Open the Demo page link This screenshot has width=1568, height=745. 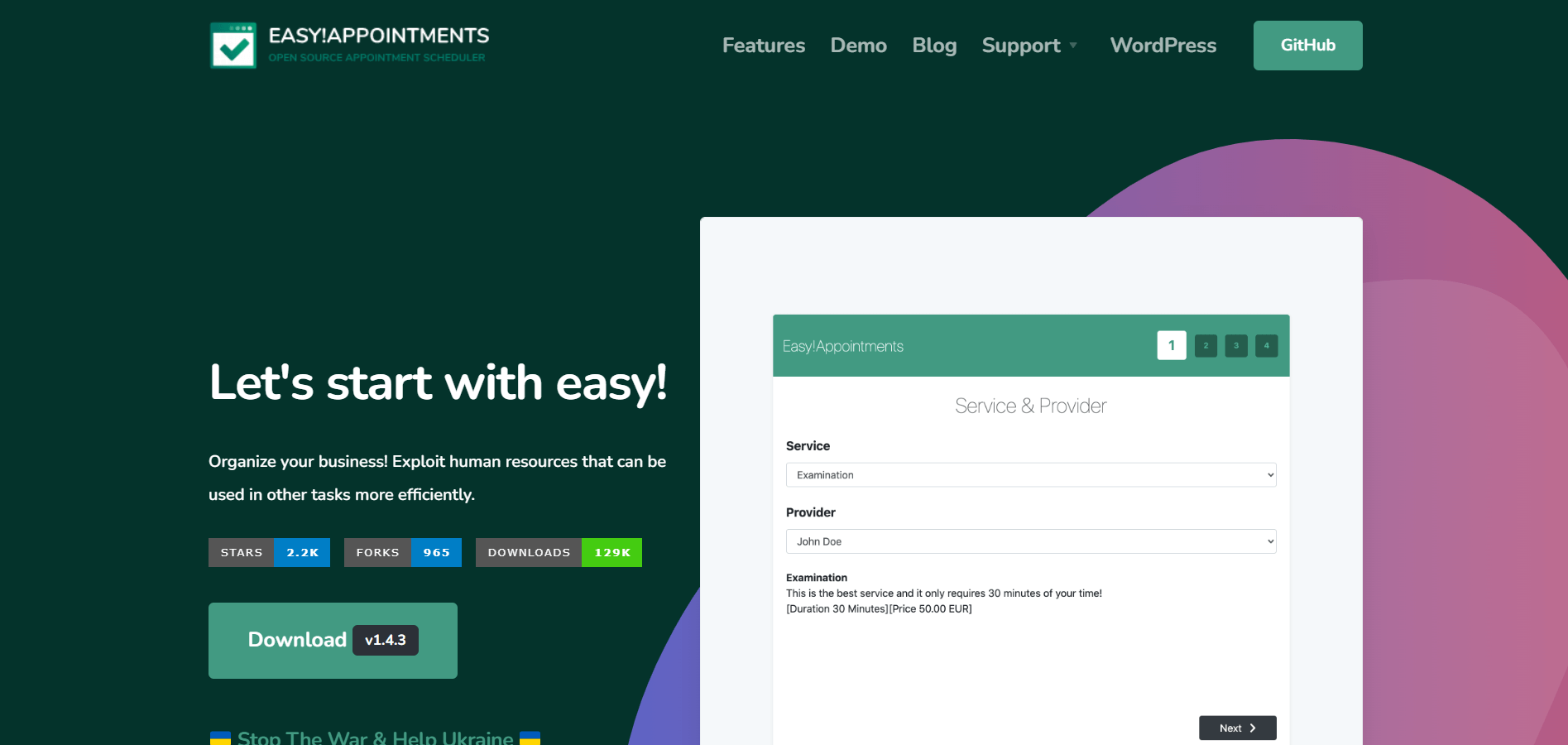point(858,46)
